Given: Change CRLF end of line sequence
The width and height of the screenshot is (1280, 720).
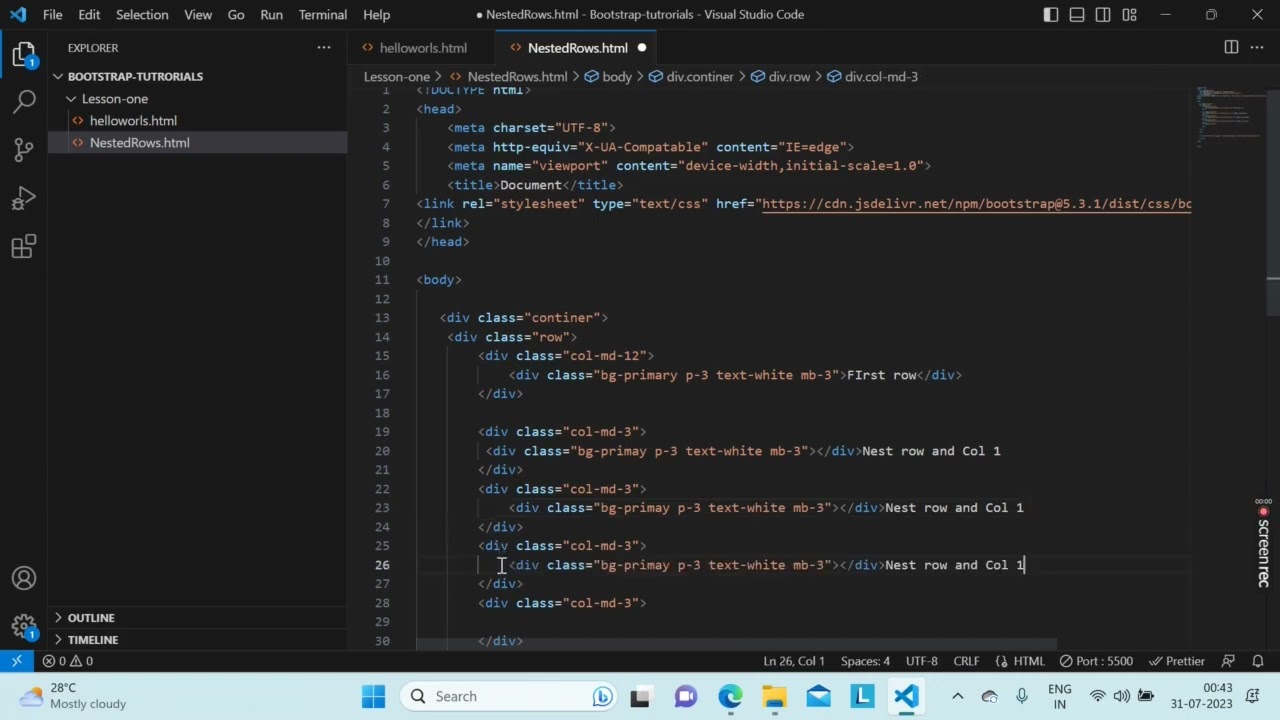Looking at the screenshot, I should click(x=966, y=661).
